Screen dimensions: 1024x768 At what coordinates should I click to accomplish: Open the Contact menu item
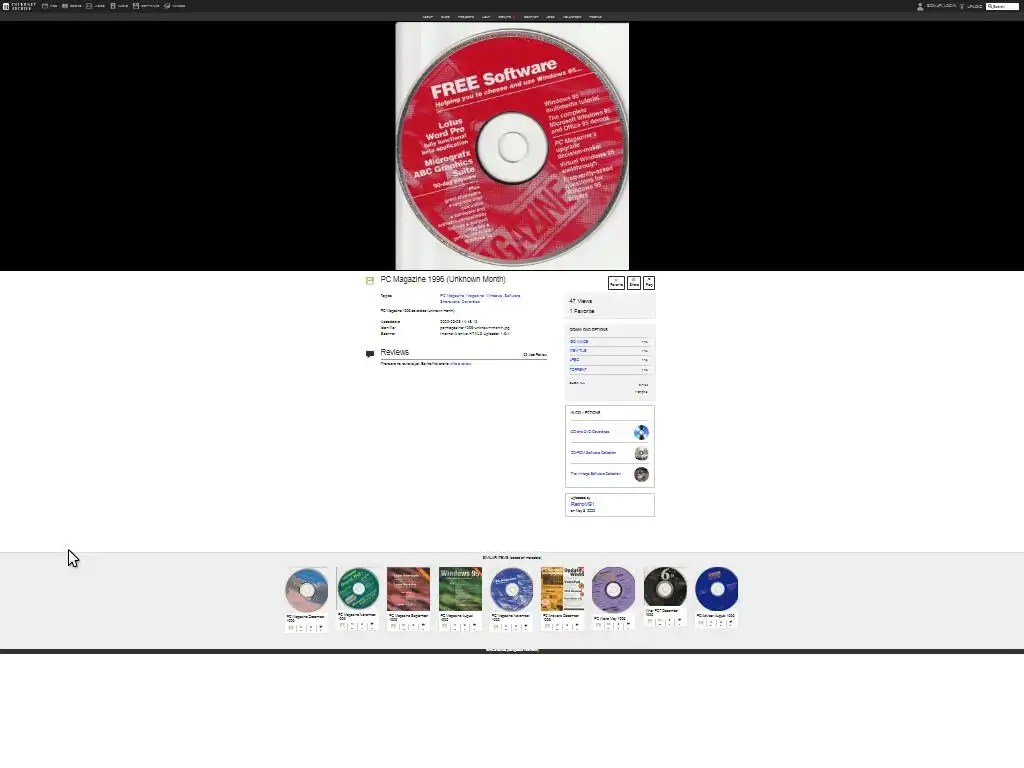[531, 17]
